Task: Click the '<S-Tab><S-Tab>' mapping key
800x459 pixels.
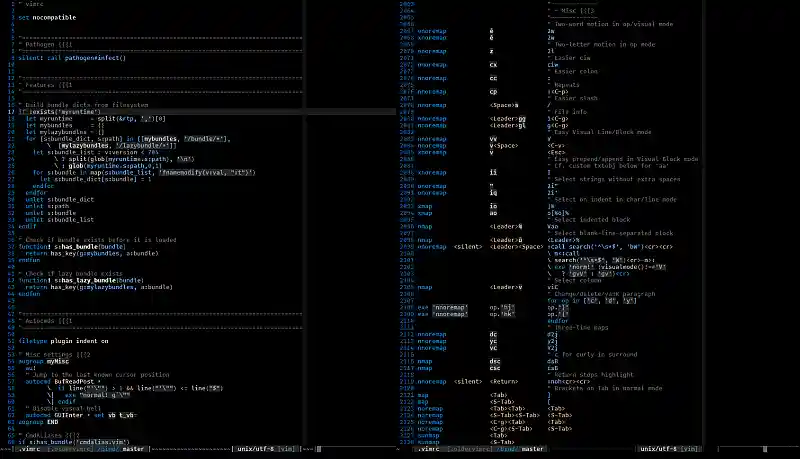Action: [515, 415]
